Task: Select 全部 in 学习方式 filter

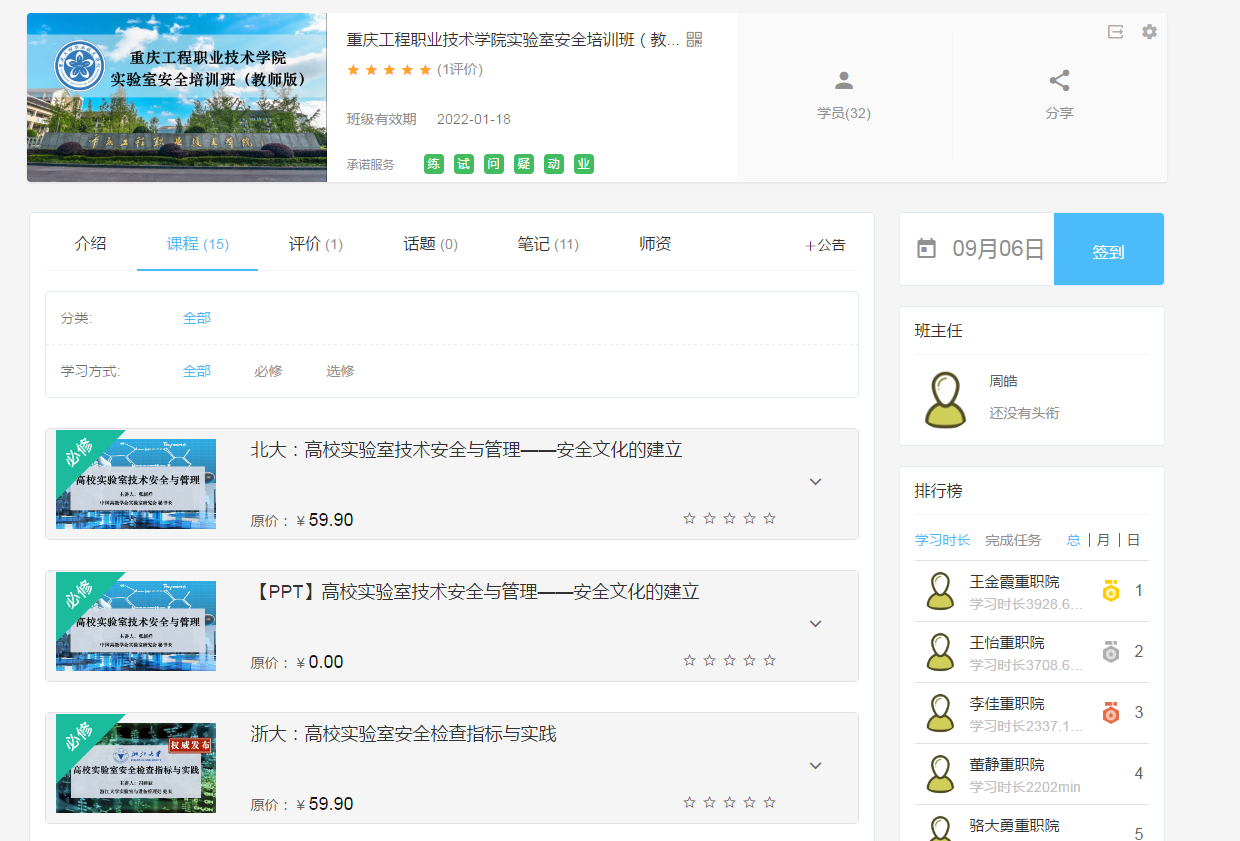Action: pos(197,371)
